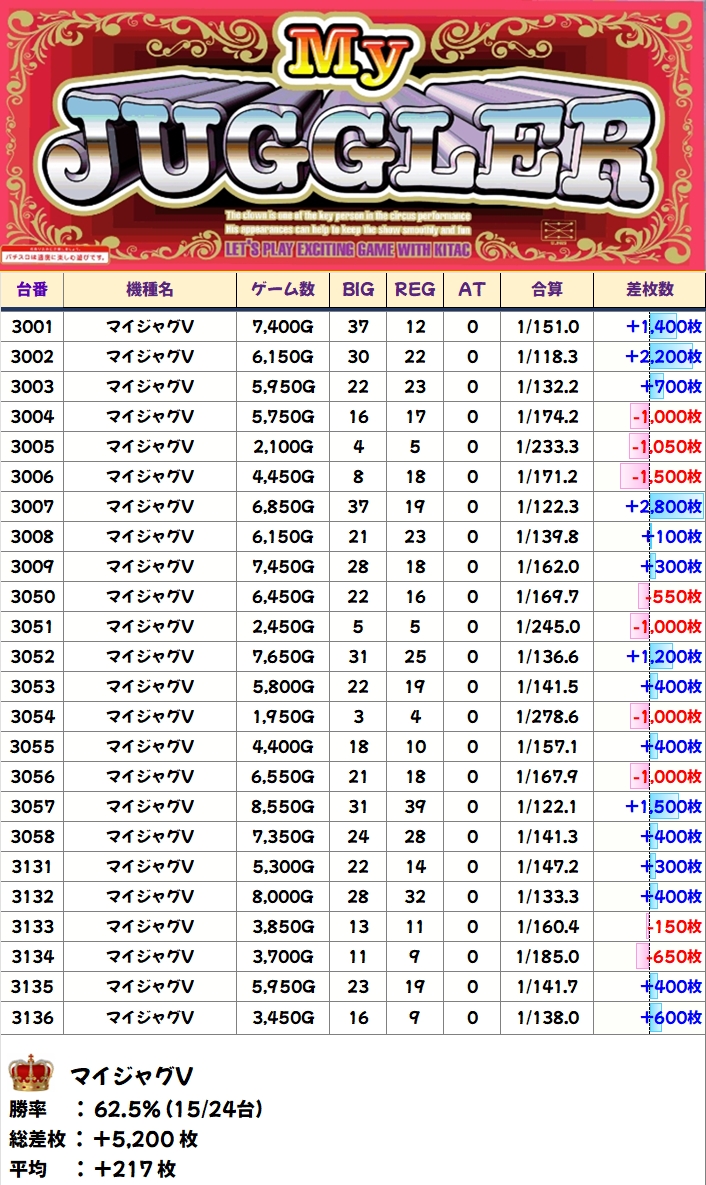Click the 差枚数 column header
The width and height of the screenshot is (706, 1185).
pos(649,289)
